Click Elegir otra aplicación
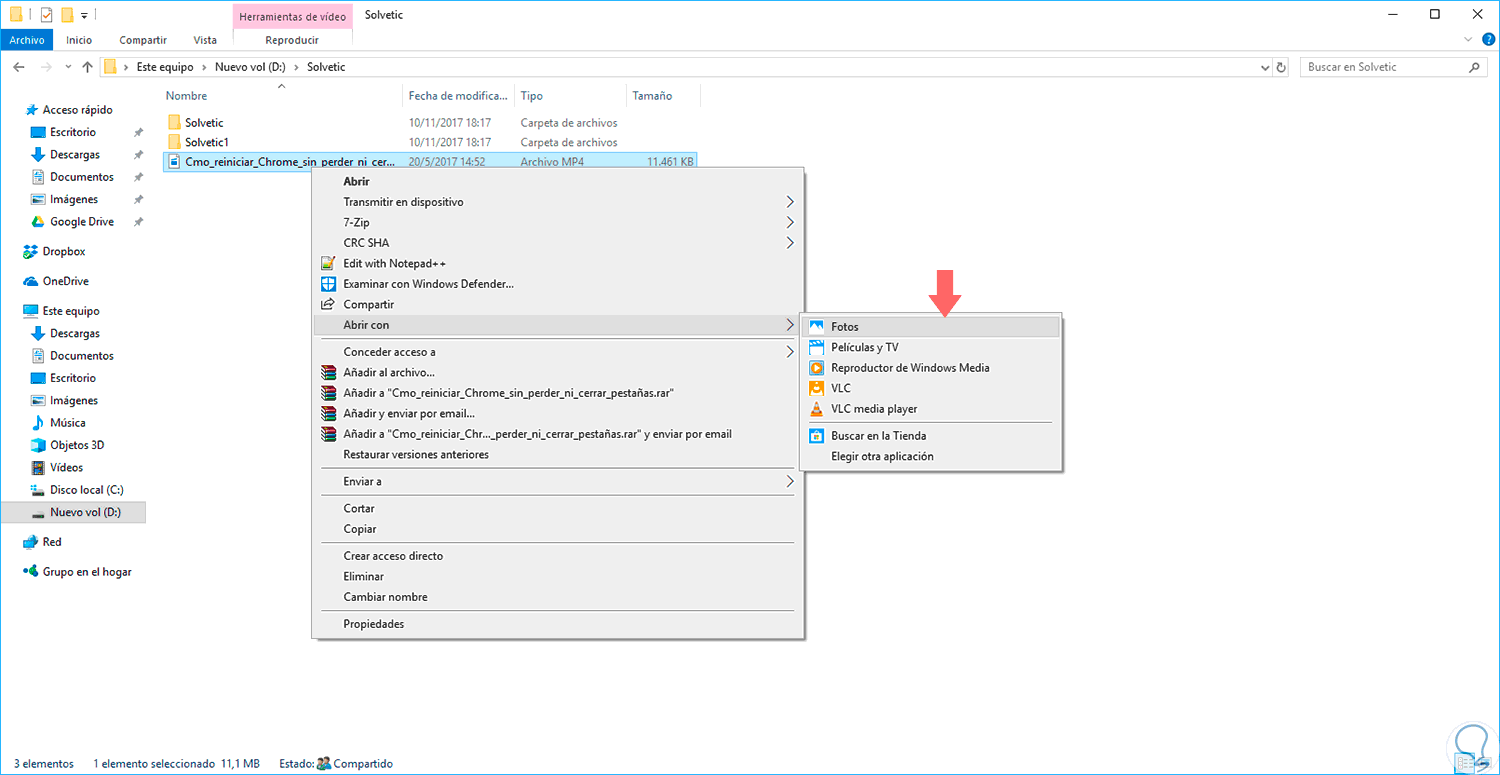The image size is (1500, 775). coord(882,456)
